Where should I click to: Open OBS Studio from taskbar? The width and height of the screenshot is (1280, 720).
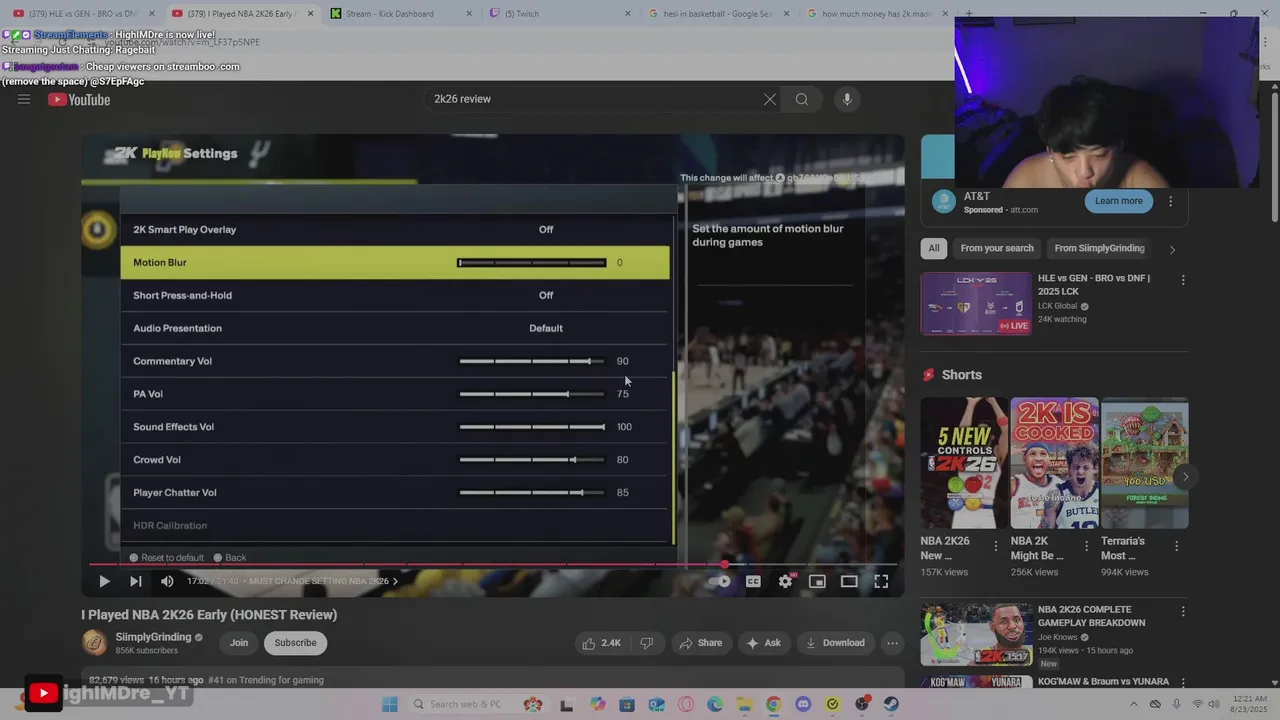point(861,704)
